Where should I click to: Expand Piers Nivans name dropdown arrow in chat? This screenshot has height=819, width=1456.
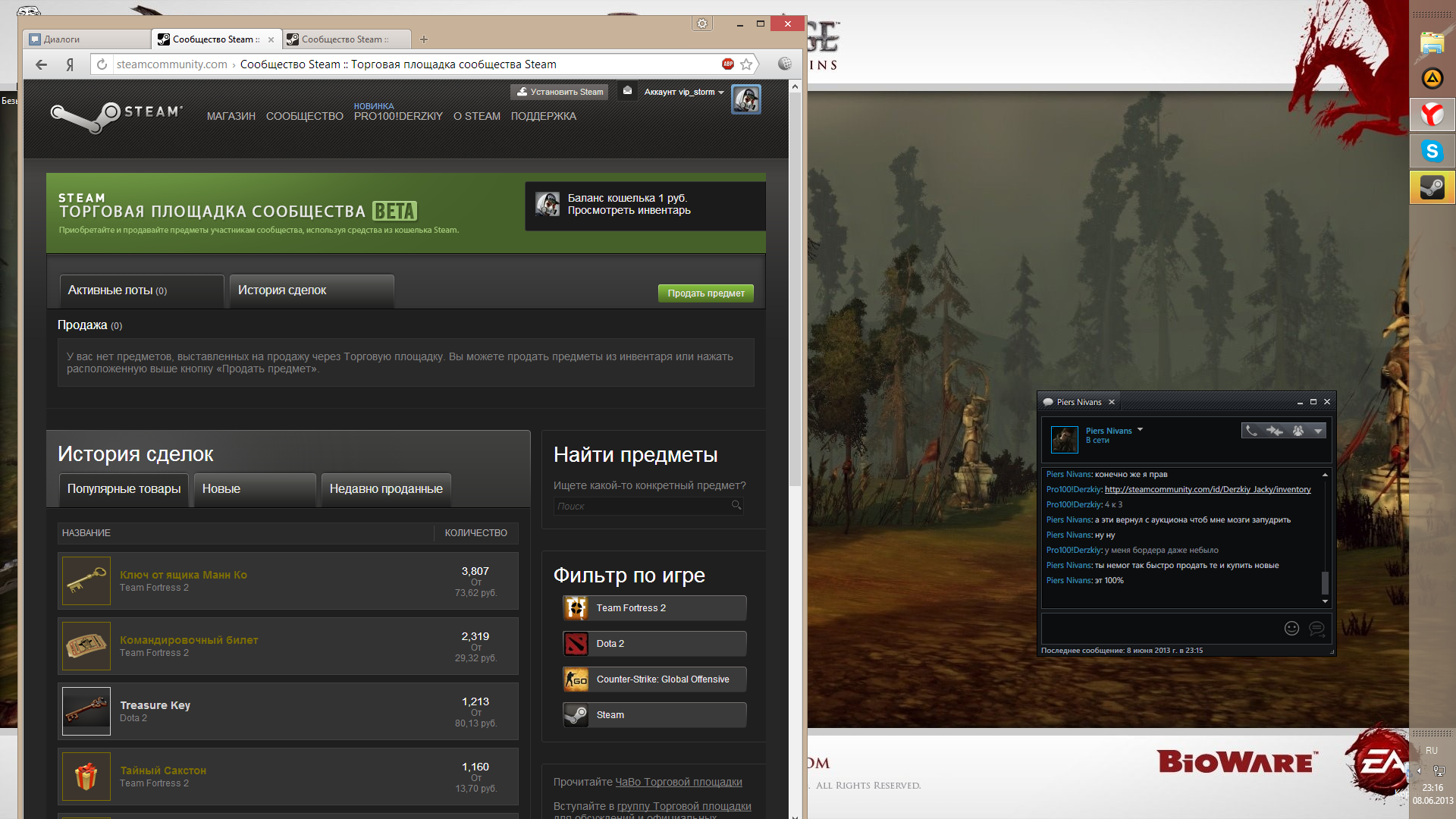1140,429
